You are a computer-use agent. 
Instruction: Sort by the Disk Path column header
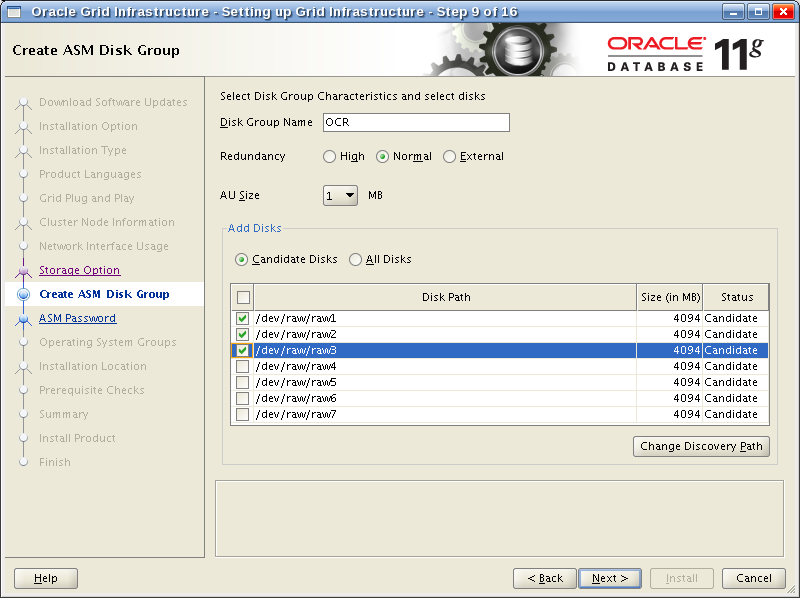click(445, 297)
